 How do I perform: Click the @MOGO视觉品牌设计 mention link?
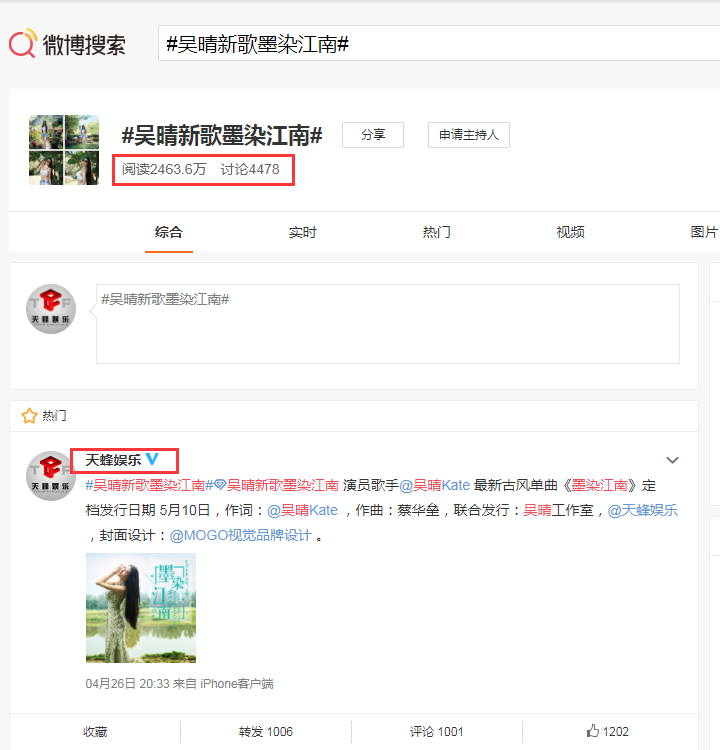(240, 535)
